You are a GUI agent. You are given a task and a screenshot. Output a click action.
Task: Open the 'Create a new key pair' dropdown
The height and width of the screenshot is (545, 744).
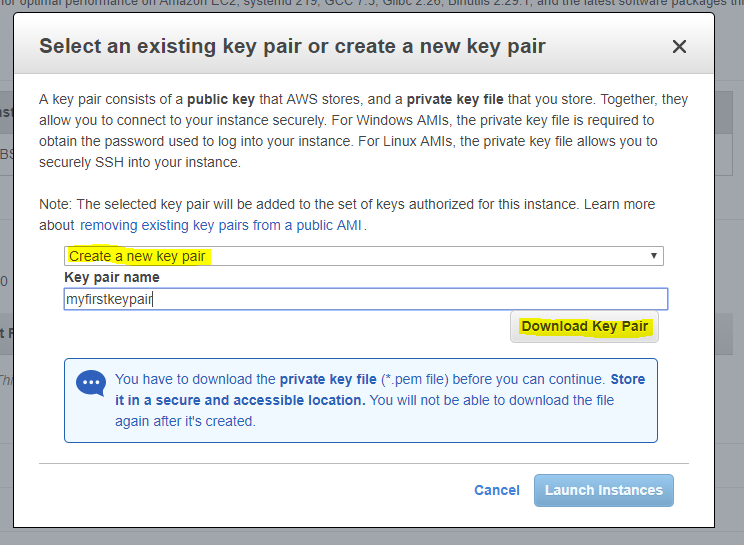[360, 256]
